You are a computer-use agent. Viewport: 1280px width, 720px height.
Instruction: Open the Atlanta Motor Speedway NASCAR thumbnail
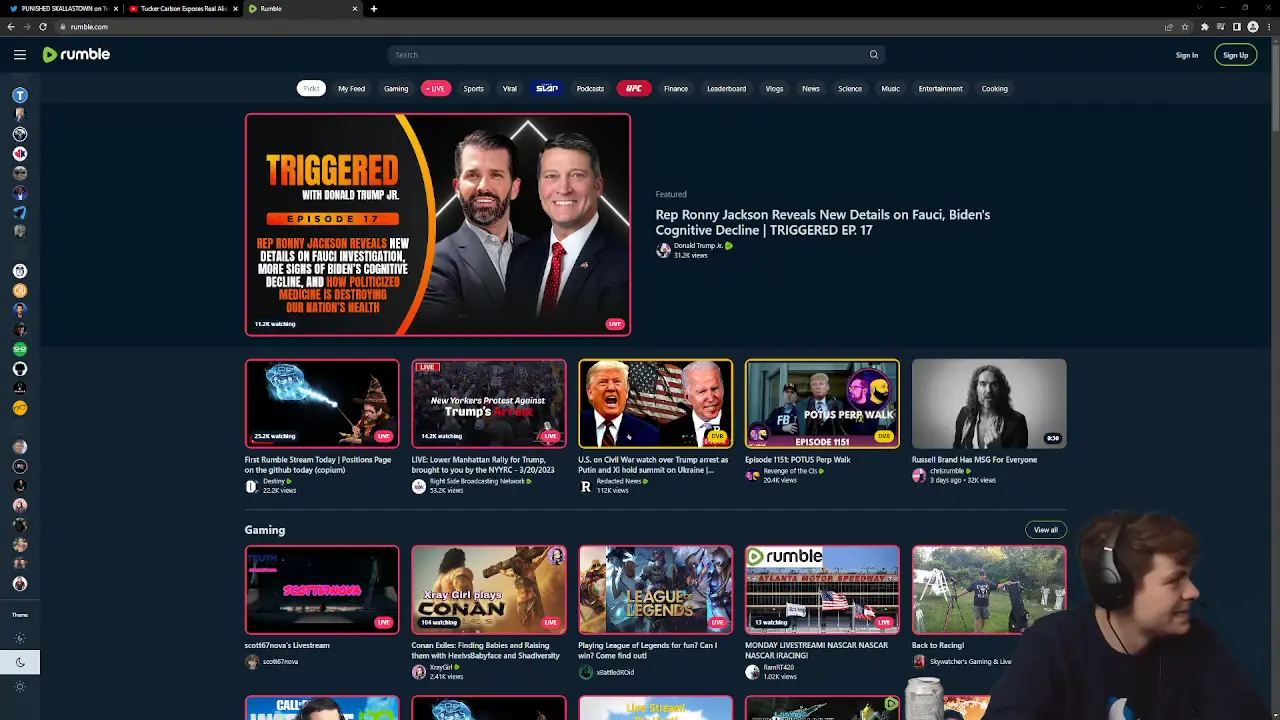pos(822,590)
